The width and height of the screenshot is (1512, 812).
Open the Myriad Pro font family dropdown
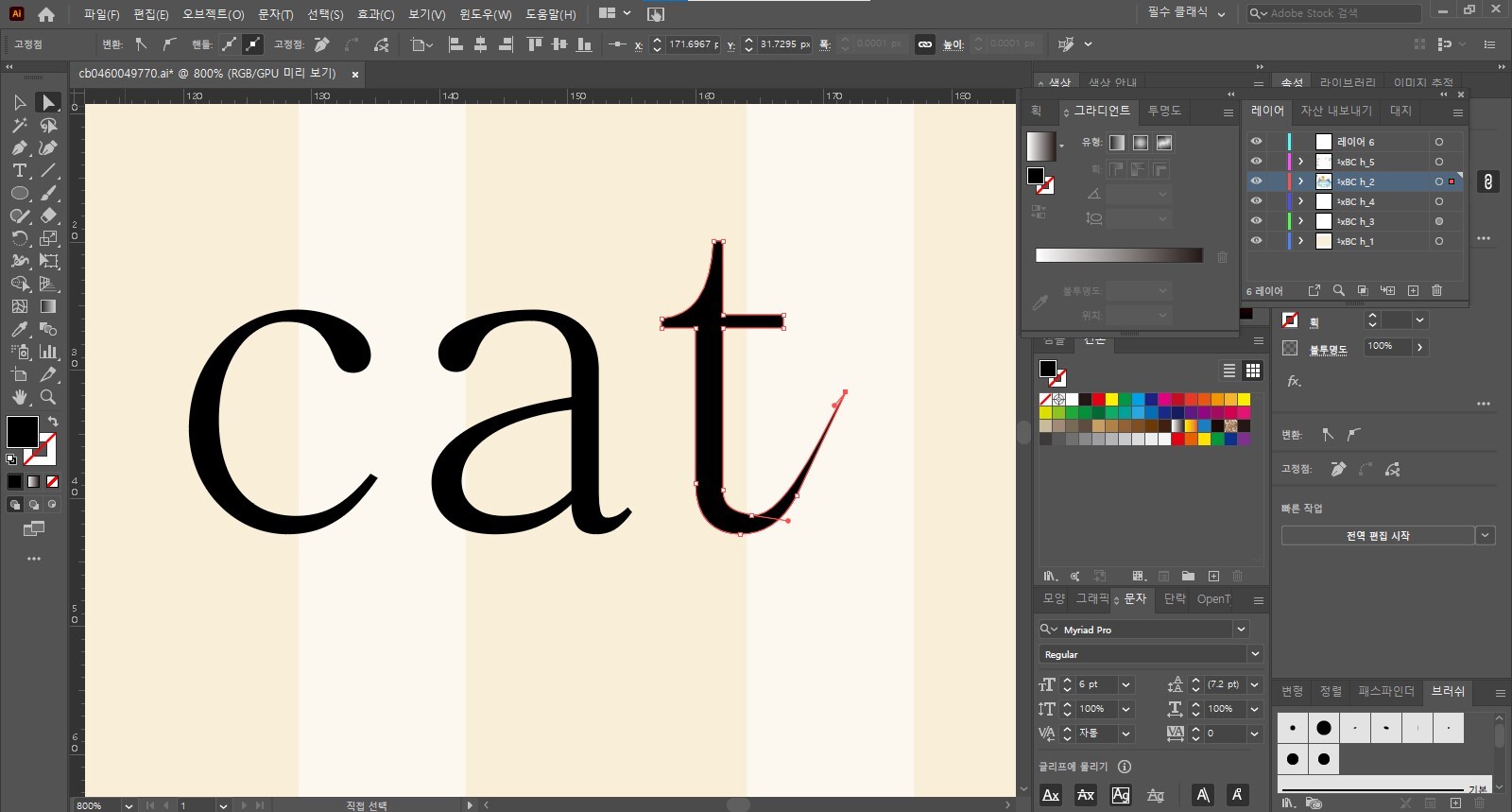pyautogui.click(x=1241, y=630)
